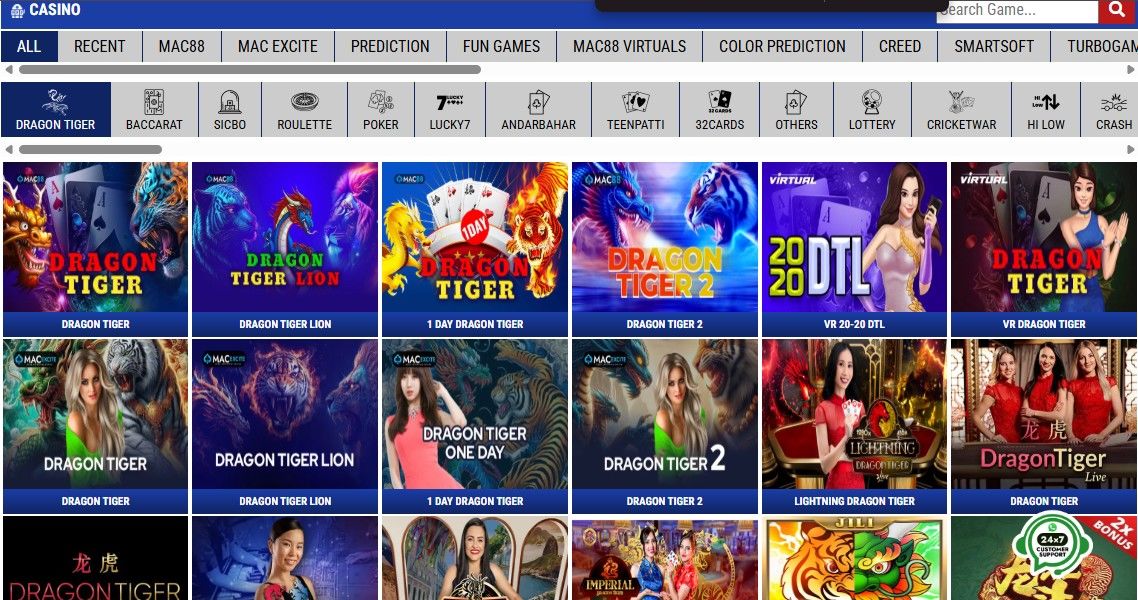Open the 24x7 customer support chat

click(x=1051, y=545)
